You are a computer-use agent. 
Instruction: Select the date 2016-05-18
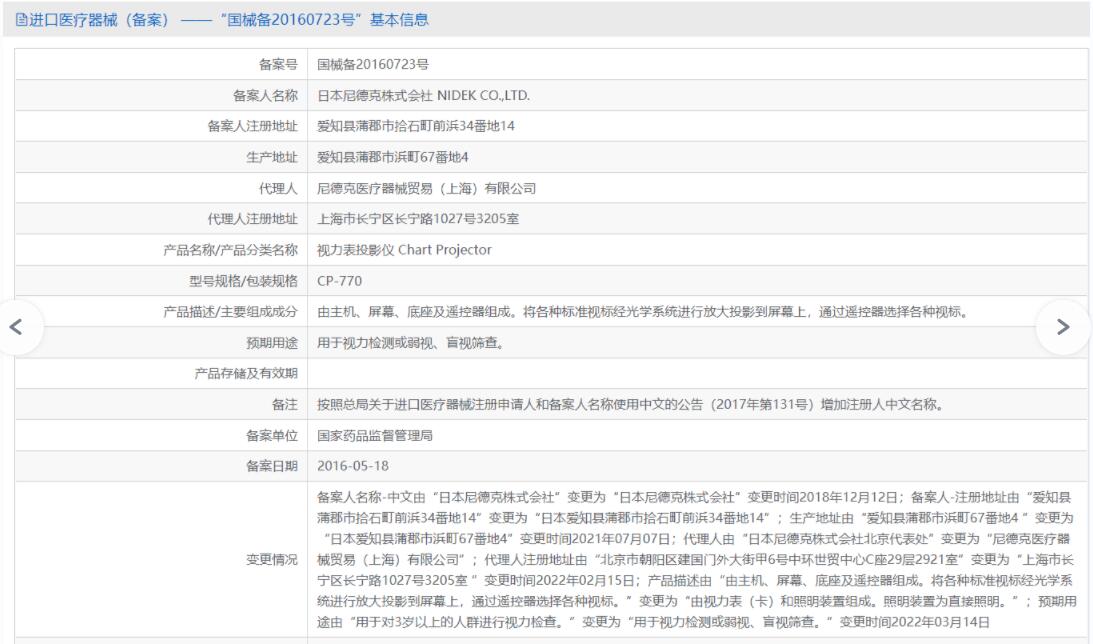[x=353, y=466]
